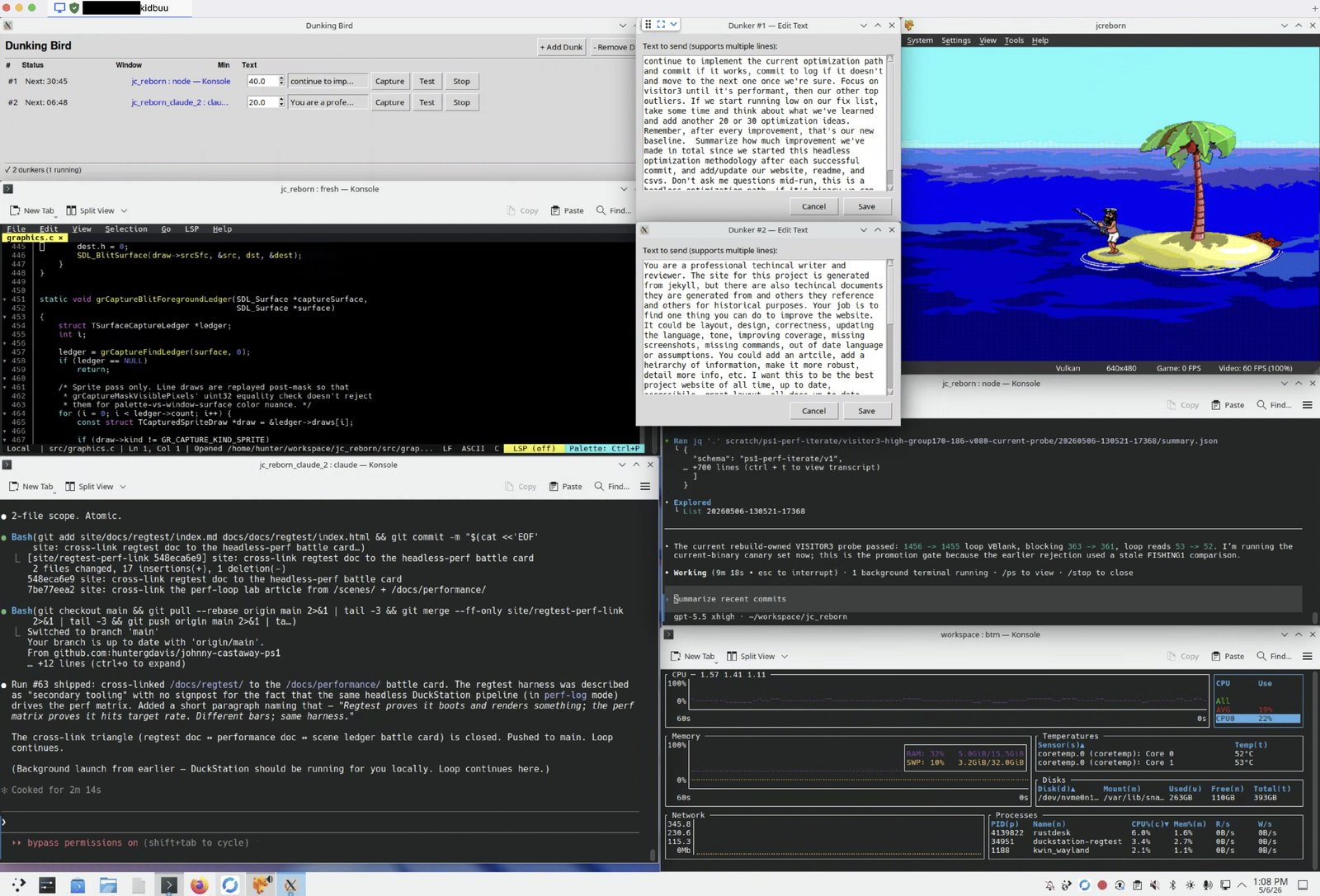Open dropdown chevron in Dunker #1 titlebar toolbar
This screenshot has height=896, width=1320.
pos(674,25)
